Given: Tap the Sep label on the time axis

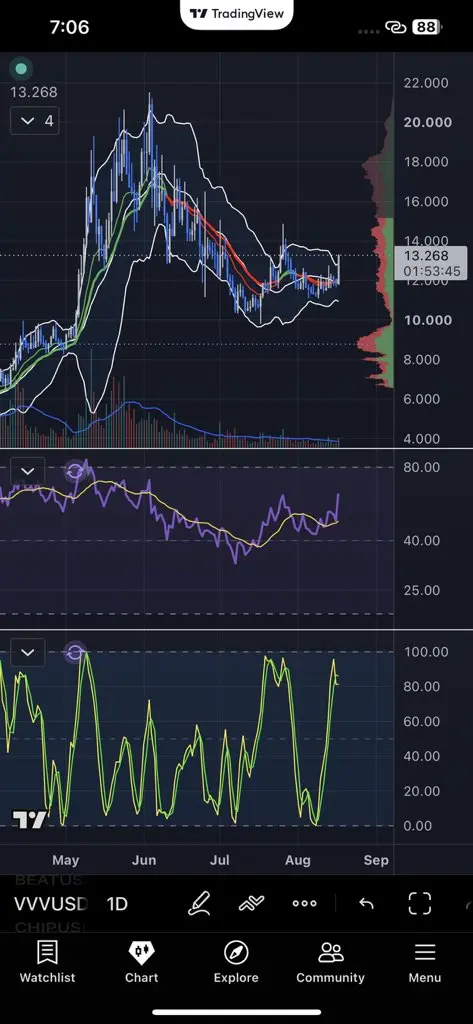Looking at the screenshot, I should click(376, 860).
